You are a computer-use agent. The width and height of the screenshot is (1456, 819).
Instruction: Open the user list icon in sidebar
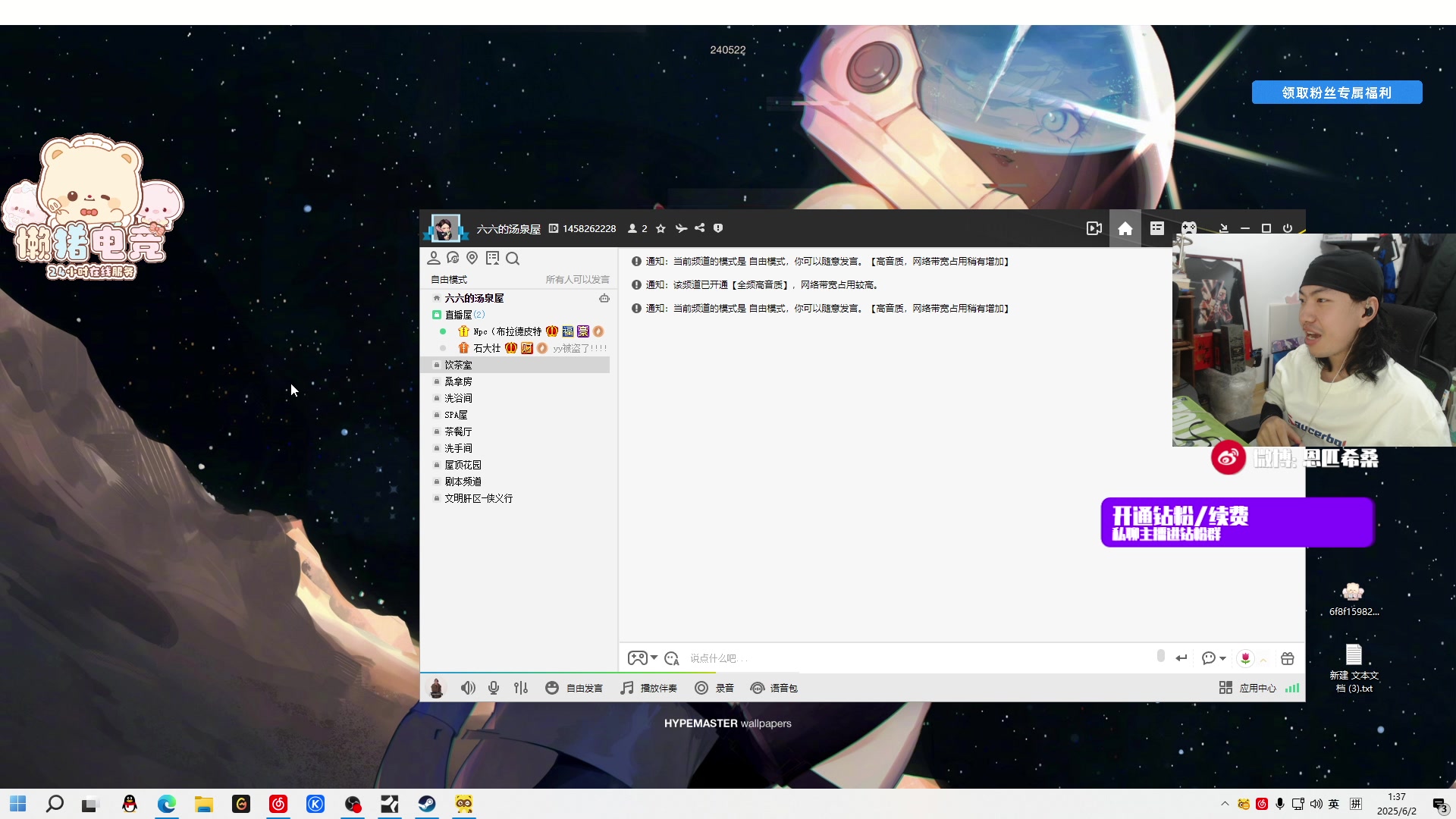[x=434, y=259]
